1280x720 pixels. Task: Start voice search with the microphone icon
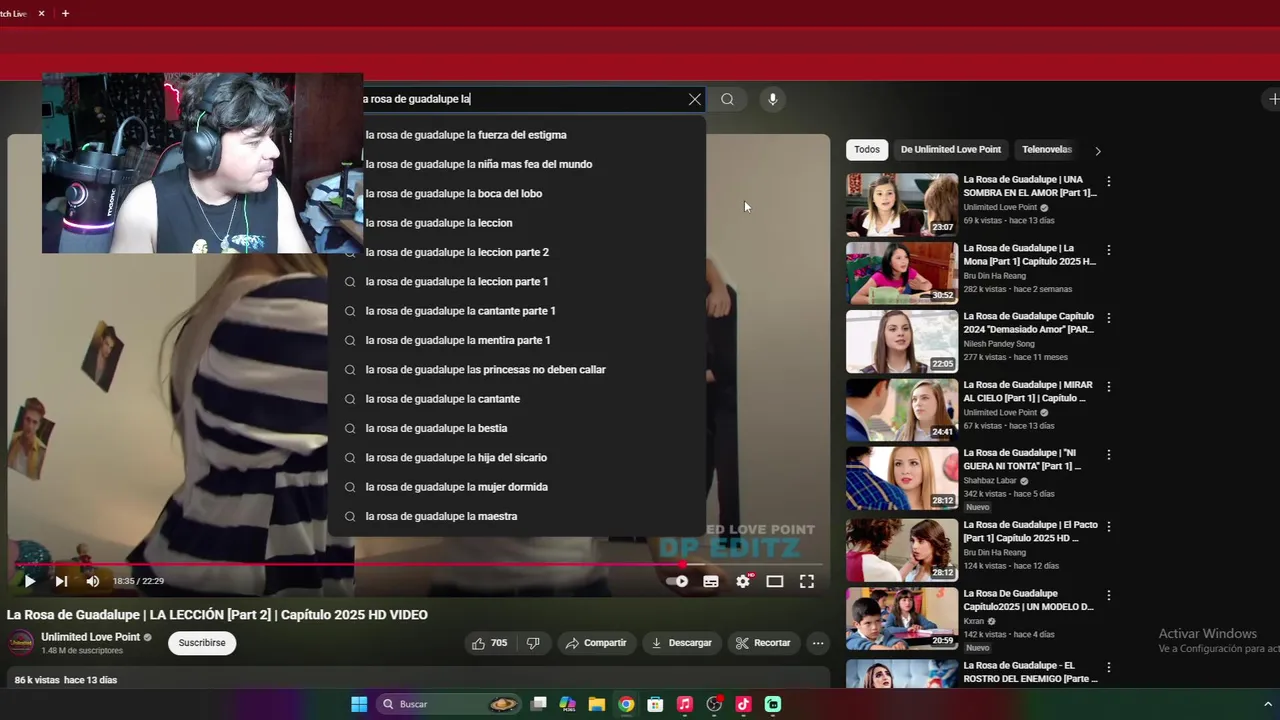coord(772,99)
